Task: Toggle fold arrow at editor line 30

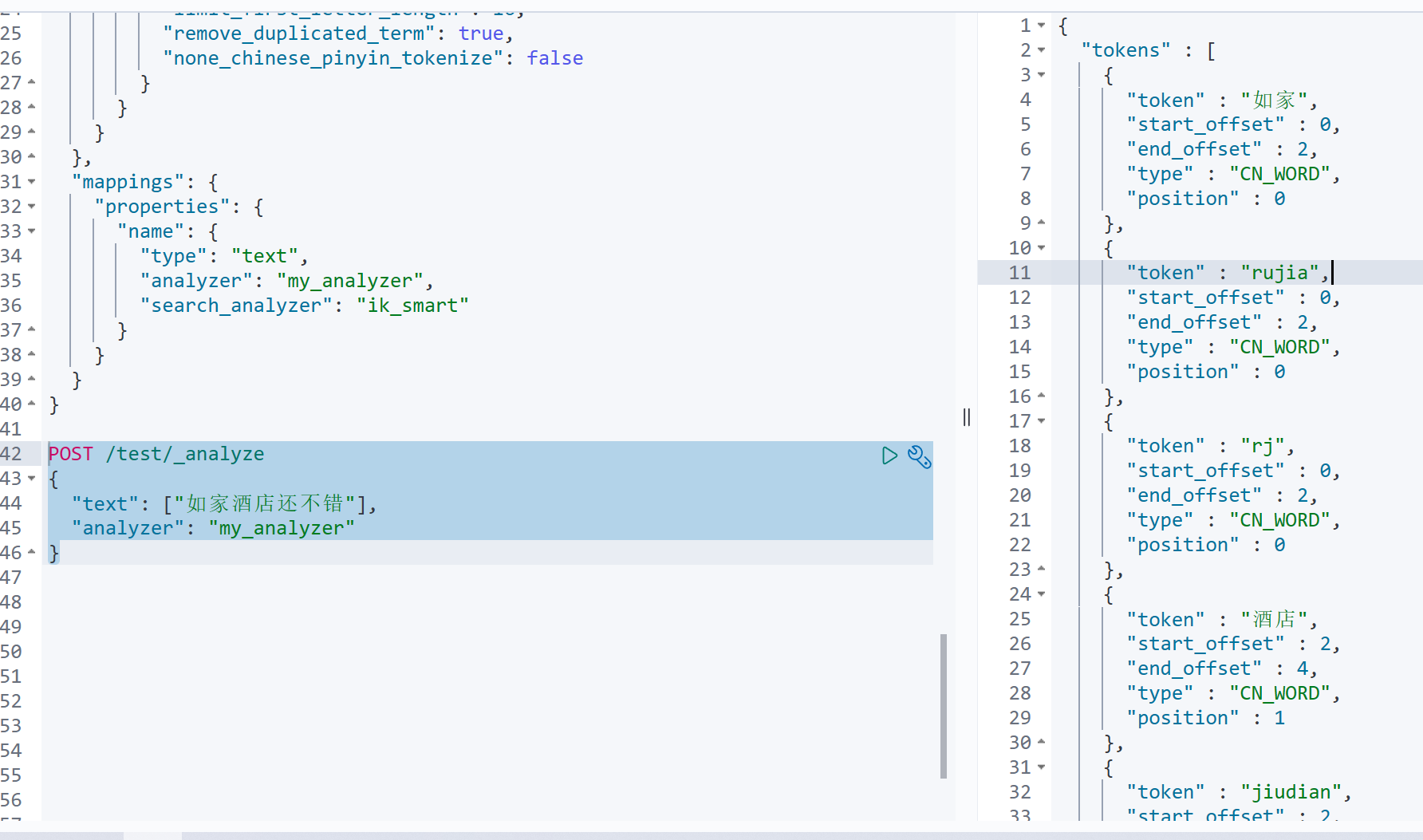Action: point(32,157)
